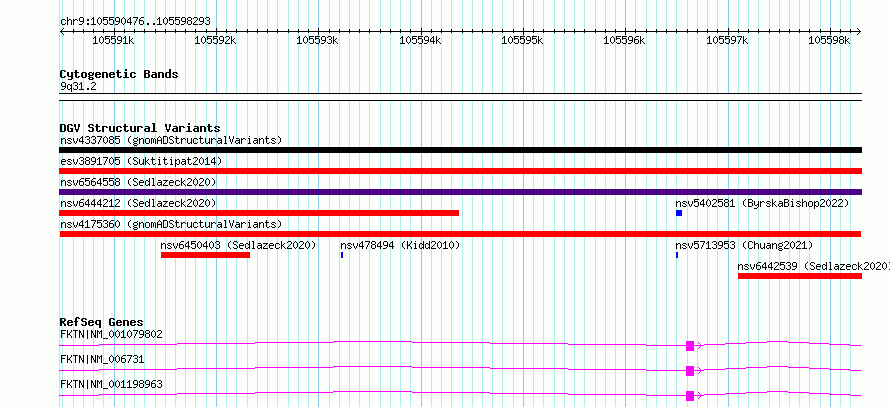This screenshot has width=890, height=407.
Task: Click the purple nsv6564558 variant bar
Action: [x=460, y=192]
